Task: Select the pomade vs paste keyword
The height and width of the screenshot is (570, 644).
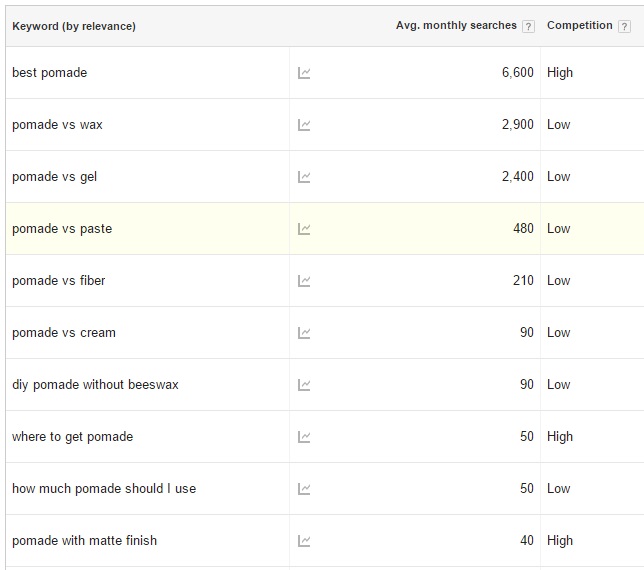Action: click(62, 229)
